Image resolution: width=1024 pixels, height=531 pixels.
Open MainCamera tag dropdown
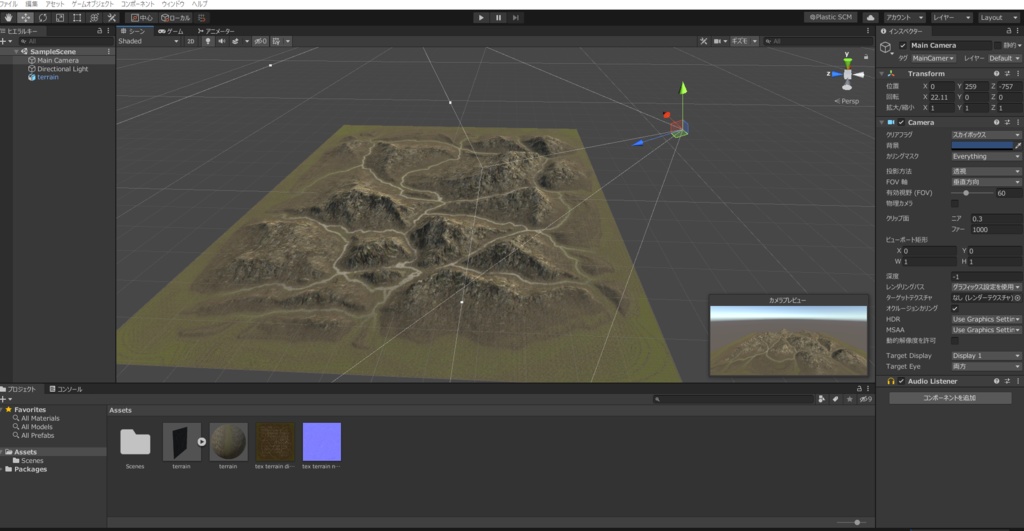point(933,58)
